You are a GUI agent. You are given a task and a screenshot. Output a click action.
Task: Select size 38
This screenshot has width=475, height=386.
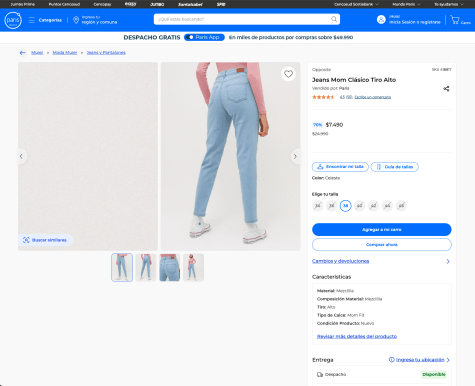pyautogui.click(x=346, y=206)
